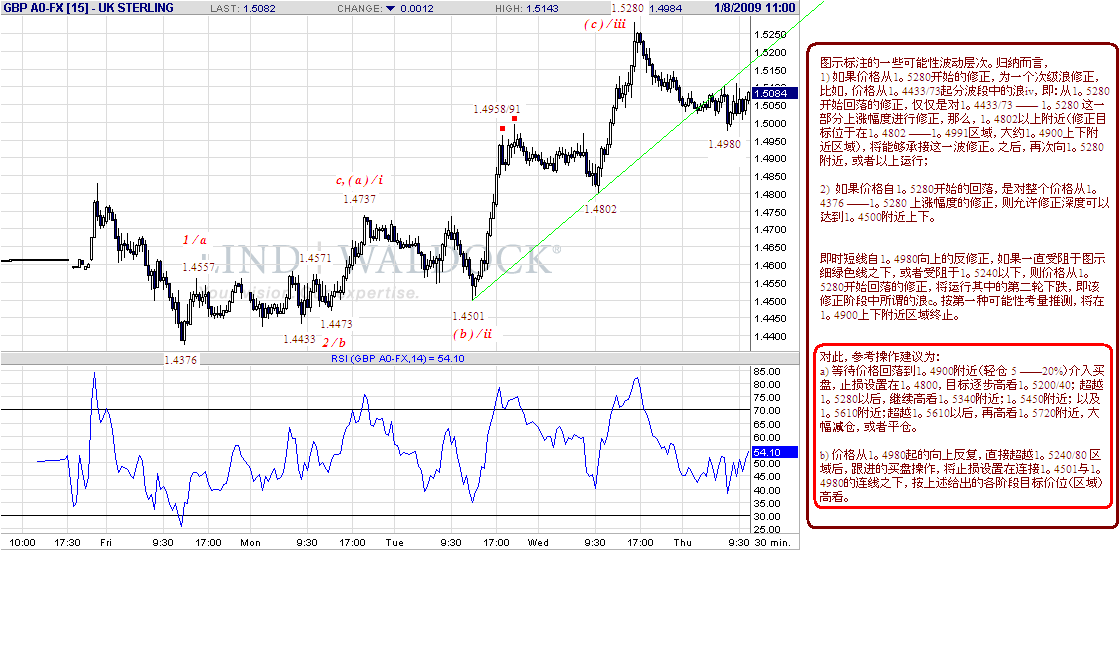Screen dimensions: 1120x670
Task: Click the 1.4802 annotation under the candles
Action: [x=600, y=209]
